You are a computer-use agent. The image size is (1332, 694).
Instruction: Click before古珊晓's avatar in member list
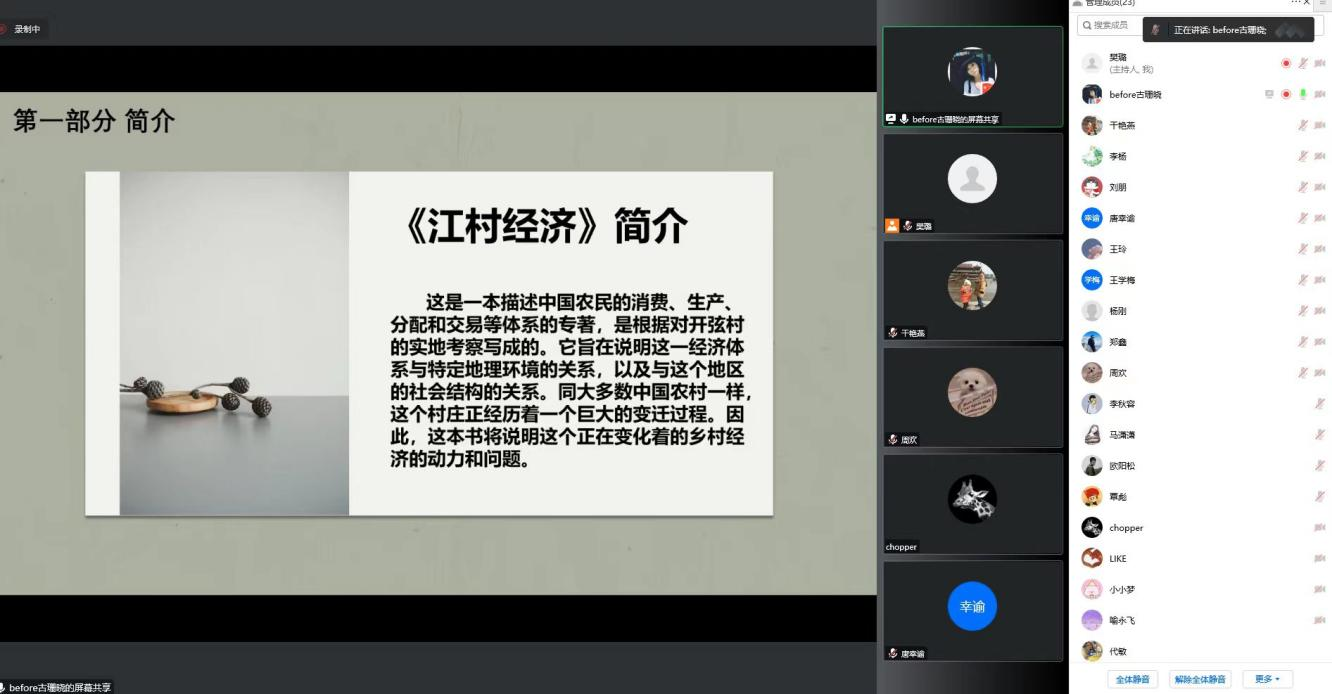click(x=1092, y=94)
